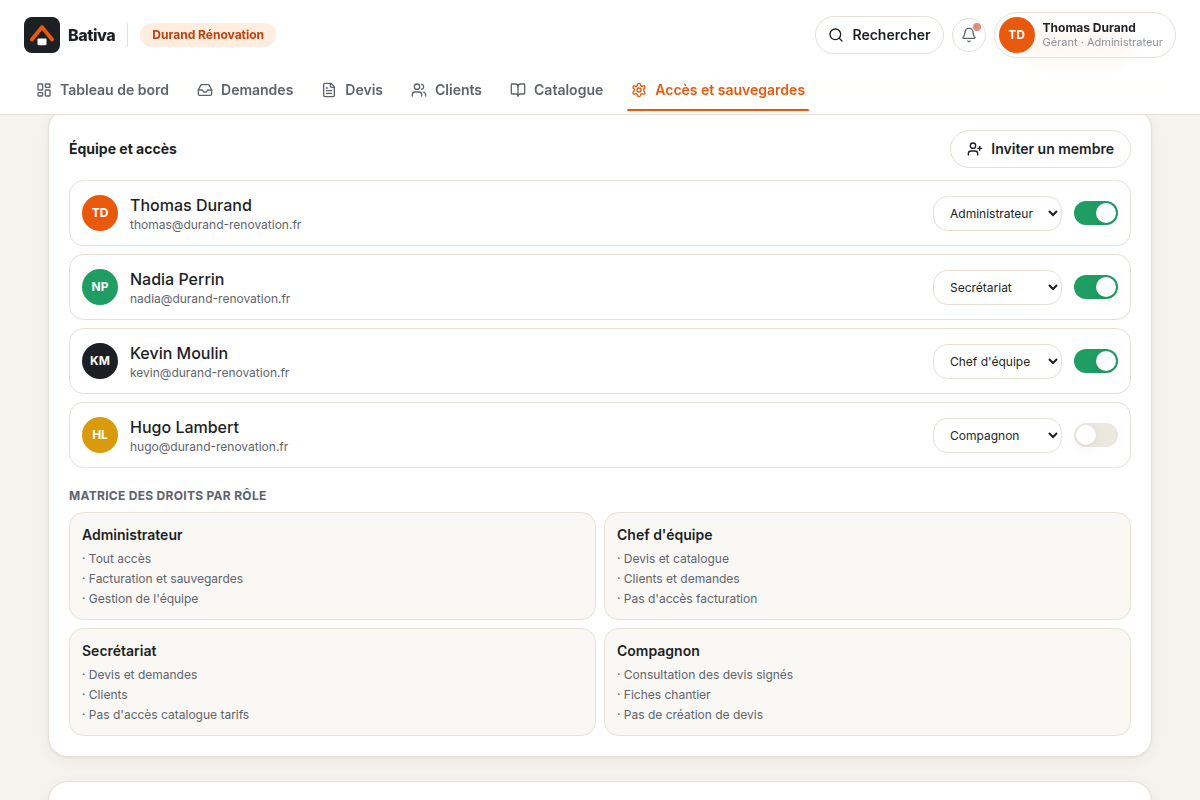Image resolution: width=1200 pixels, height=800 pixels.
Task: Click the Bativa house logo icon
Action: [42, 35]
